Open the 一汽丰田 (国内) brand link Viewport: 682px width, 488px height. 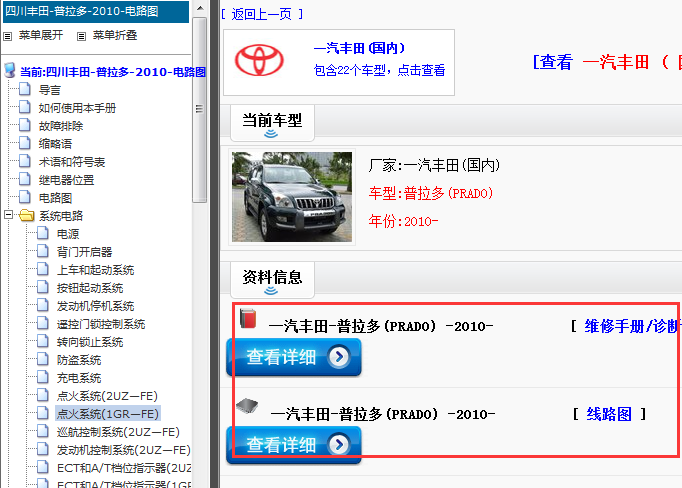point(359,48)
